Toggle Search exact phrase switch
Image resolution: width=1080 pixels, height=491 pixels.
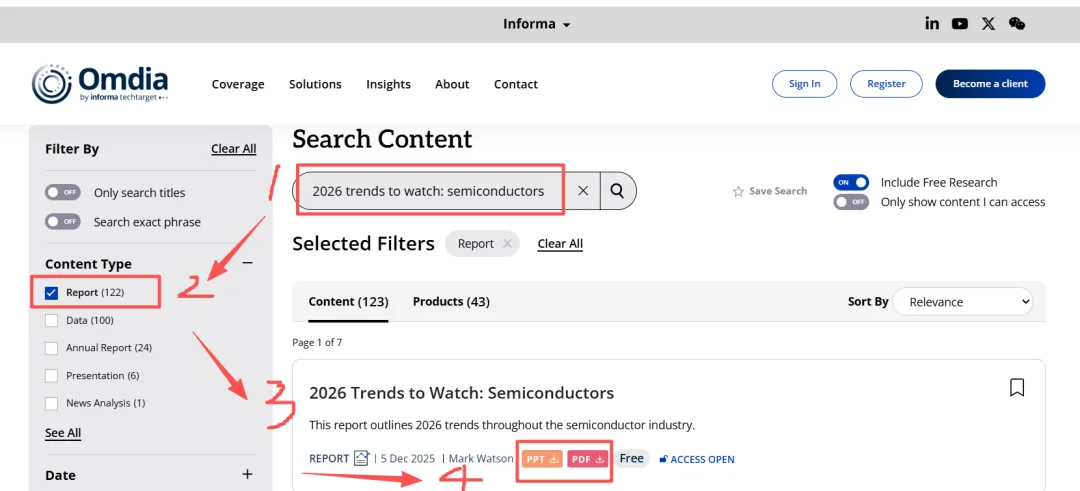(x=63, y=221)
